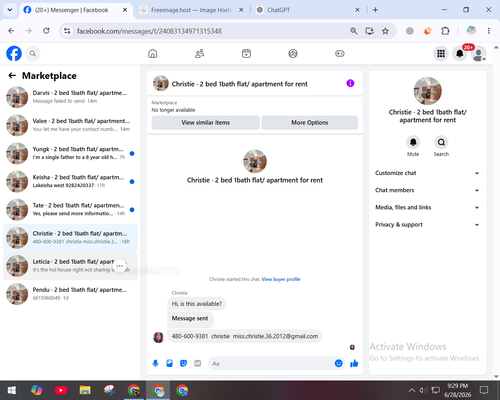This screenshot has height=400, width=500.
Task: Attach a file with the photo icon
Action: pos(169,363)
